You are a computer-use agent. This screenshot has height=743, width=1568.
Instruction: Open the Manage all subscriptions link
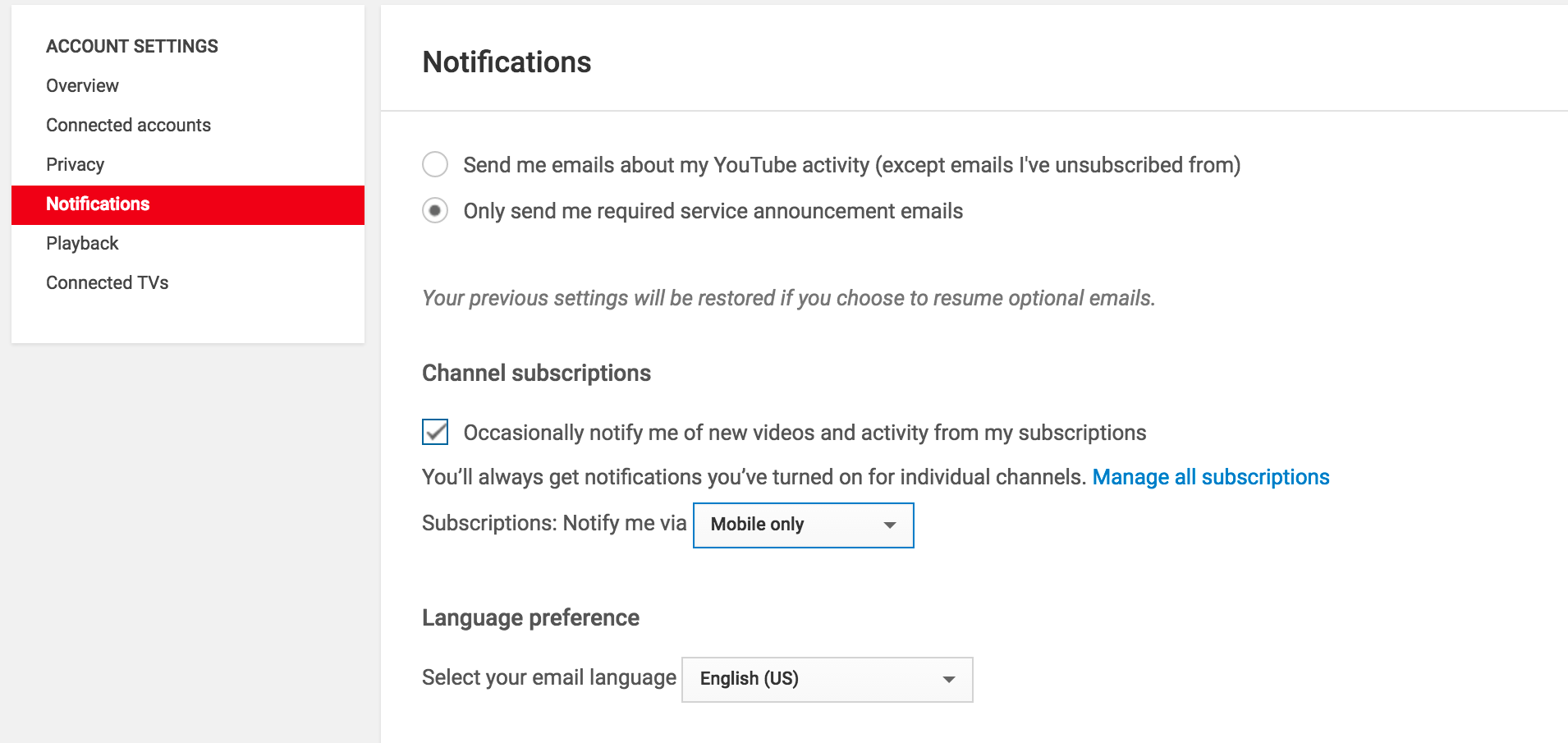click(1210, 477)
